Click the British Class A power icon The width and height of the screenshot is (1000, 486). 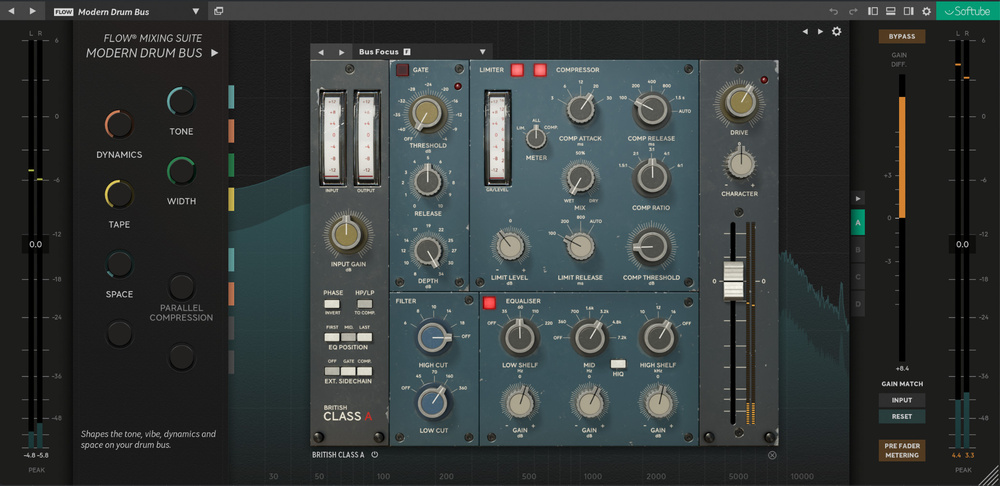(375, 454)
